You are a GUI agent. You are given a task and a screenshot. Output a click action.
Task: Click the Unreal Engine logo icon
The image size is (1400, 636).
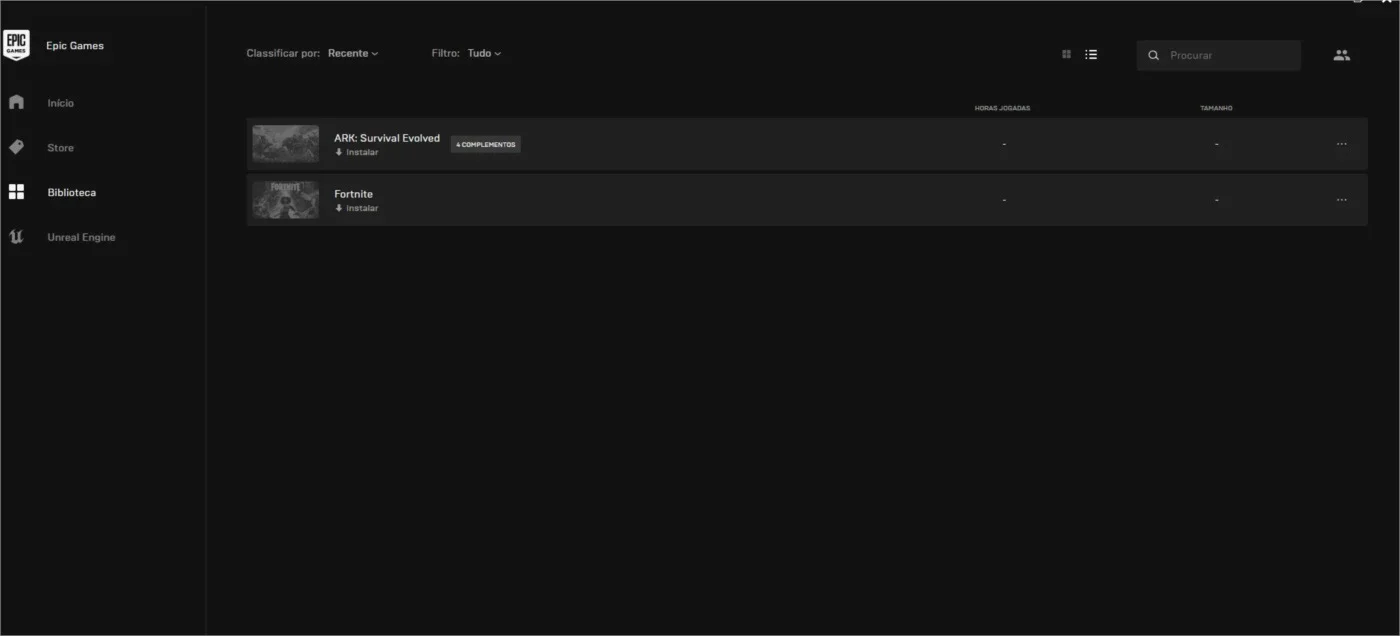tap(16, 237)
